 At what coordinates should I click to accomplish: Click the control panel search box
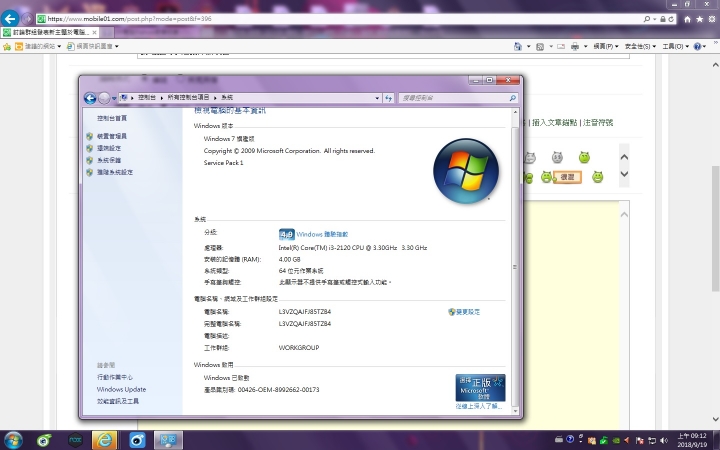[458, 98]
